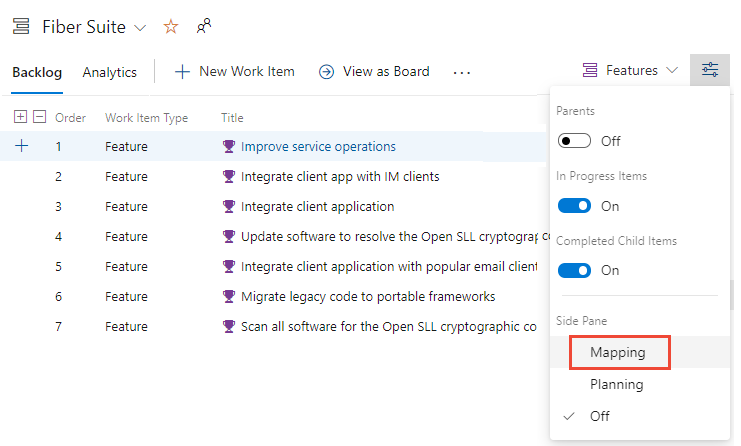The width and height of the screenshot is (741, 446).
Task: Add child item using row 1 plus icon
Action: [x=22, y=146]
